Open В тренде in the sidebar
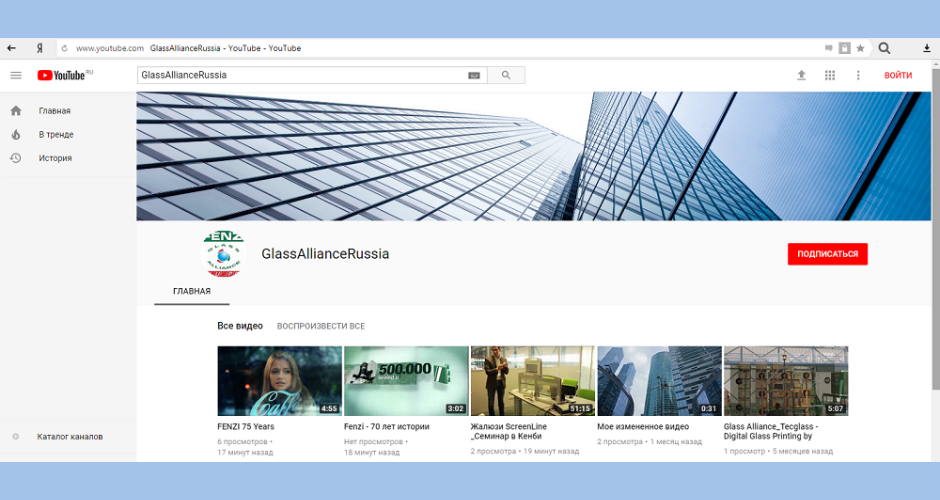Viewport: 940px width, 500px height. click(x=56, y=134)
